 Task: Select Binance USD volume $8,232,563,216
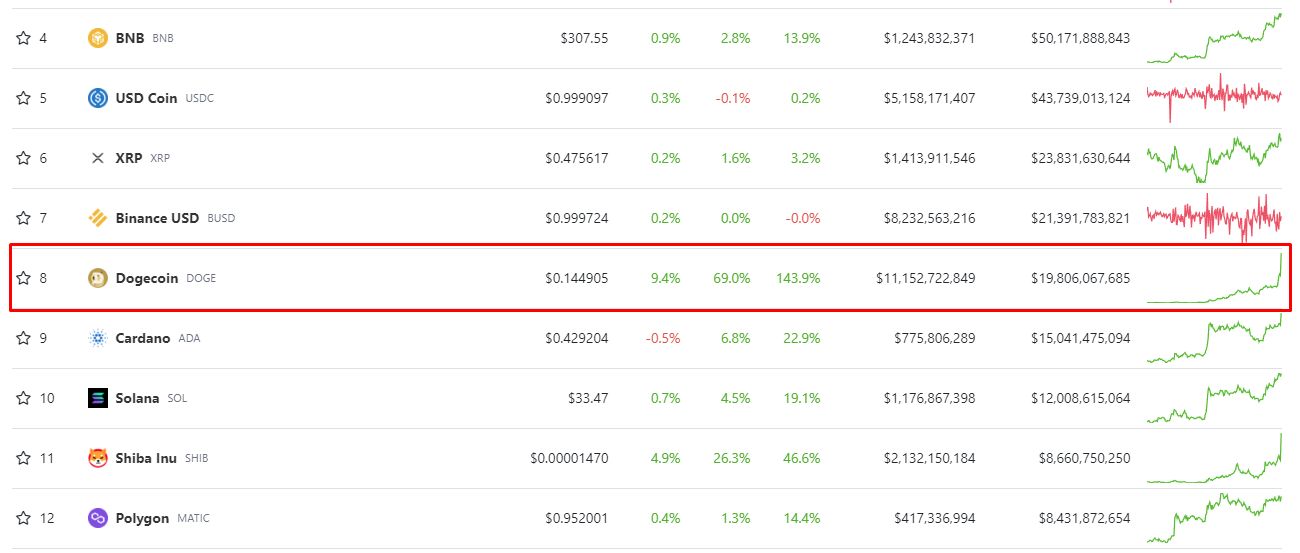[929, 218]
